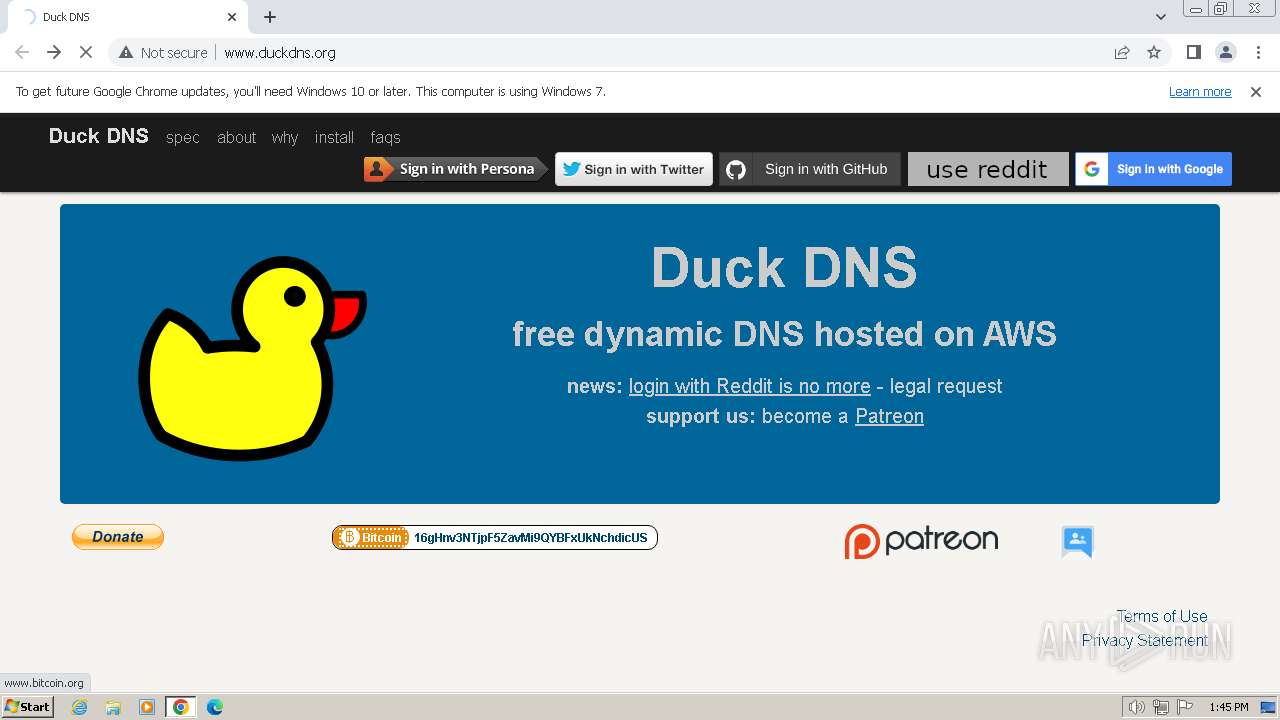Toggle the Chrome side panel

1193,52
